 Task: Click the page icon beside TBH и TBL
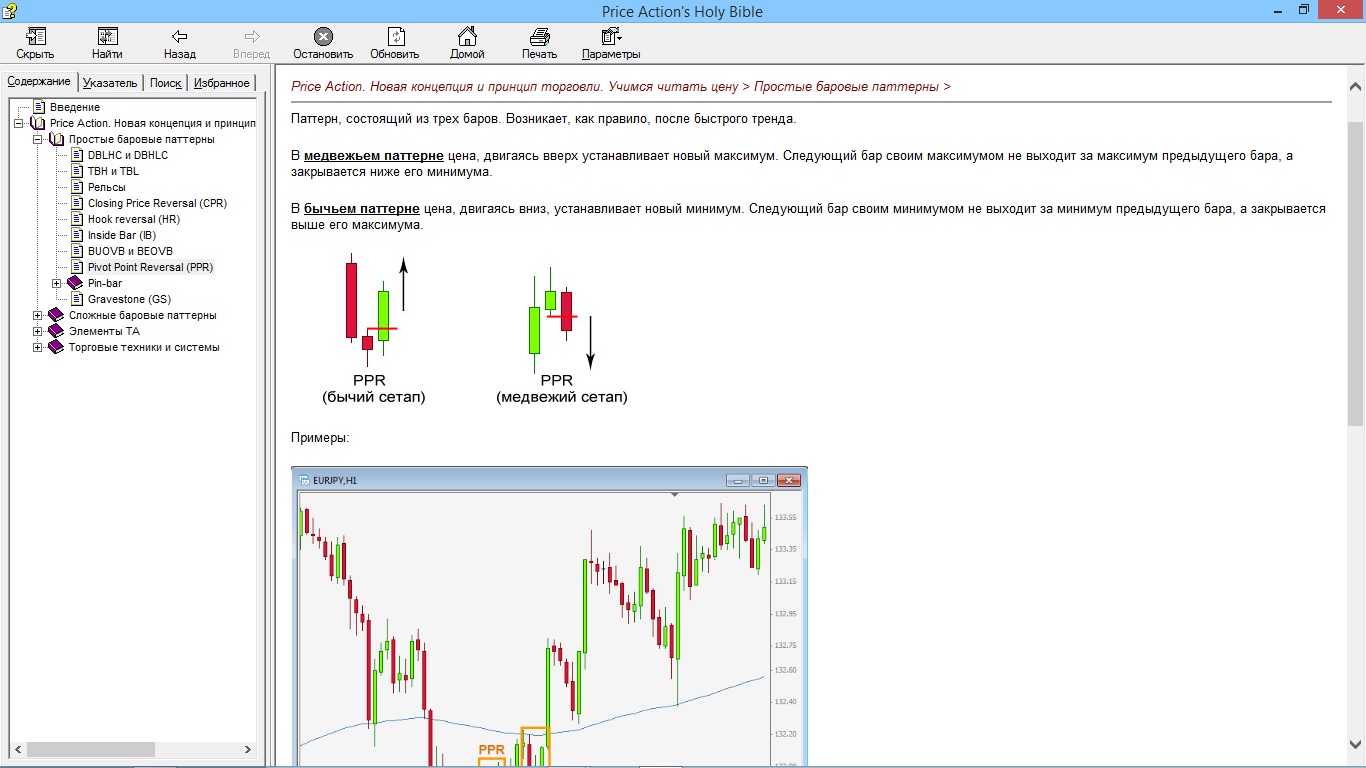point(77,171)
